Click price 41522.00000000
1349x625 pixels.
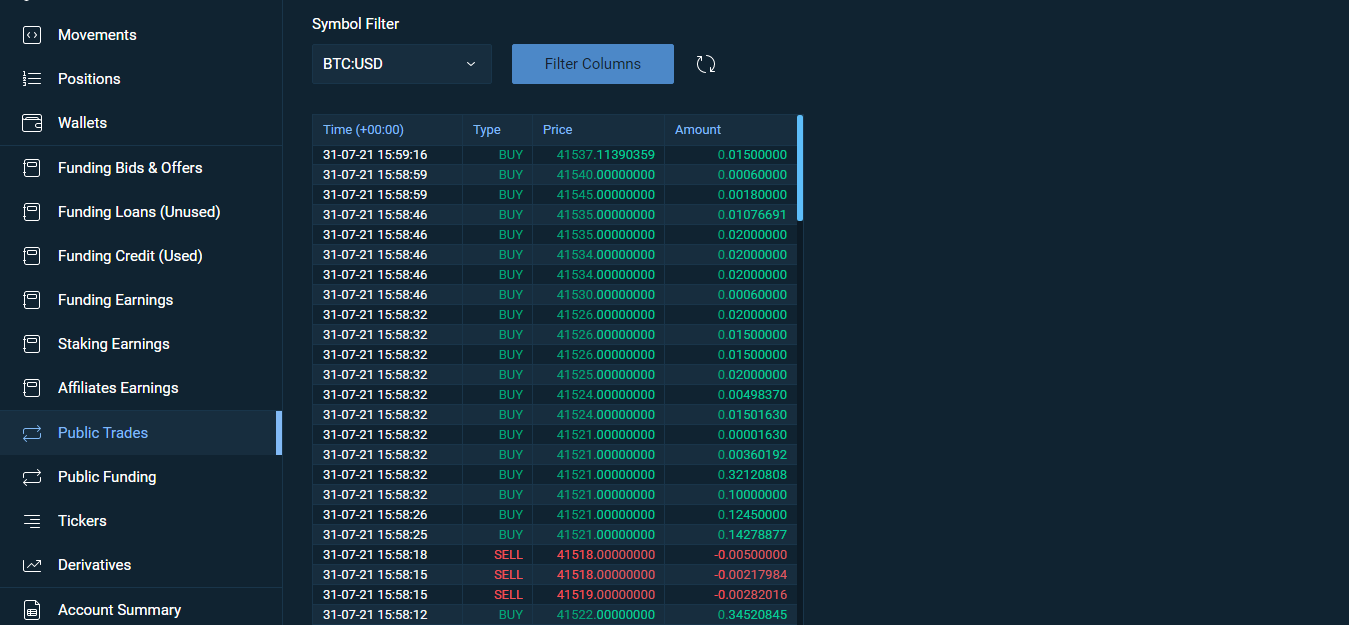pyautogui.click(x=606, y=615)
